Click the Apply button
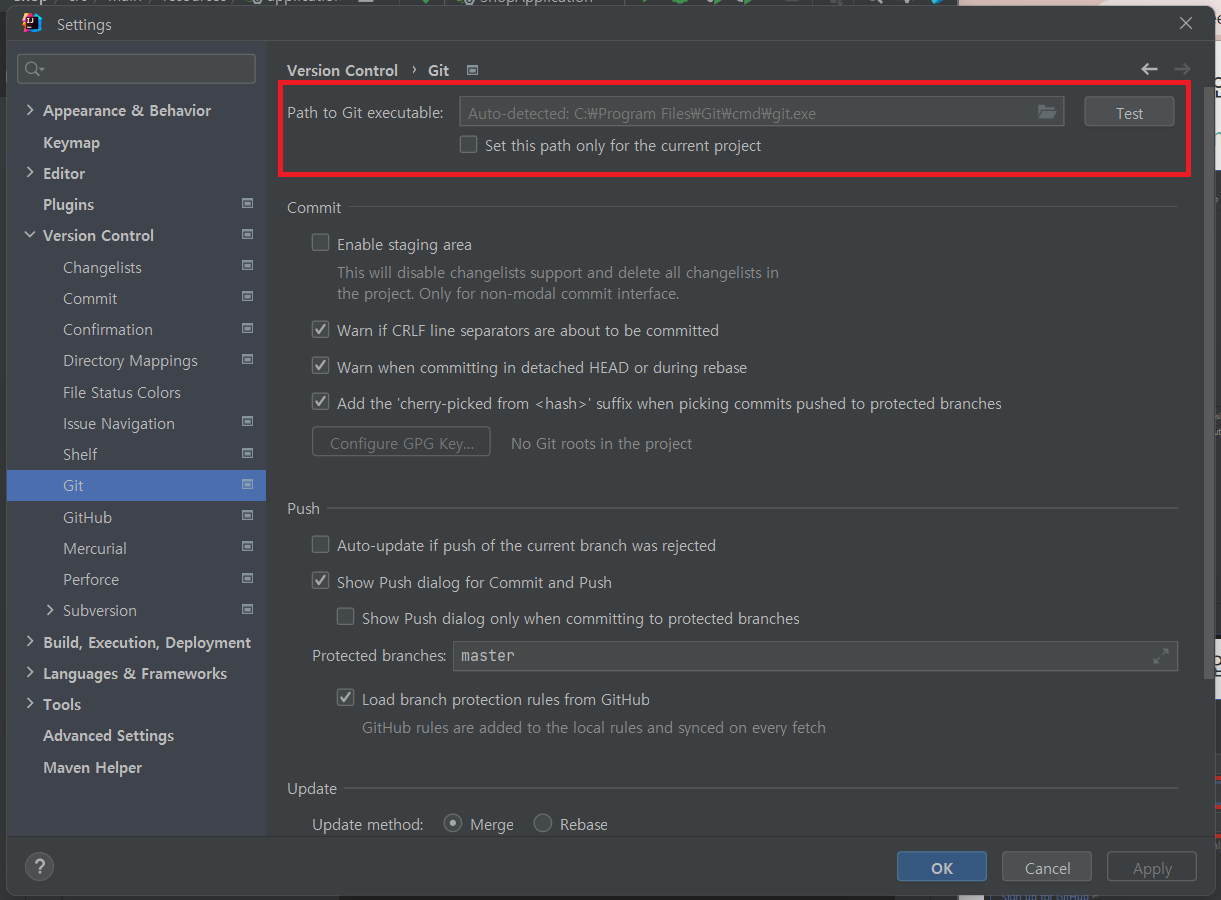The width and height of the screenshot is (1221, 900). pyautogui.click(x=1152, y=867)
